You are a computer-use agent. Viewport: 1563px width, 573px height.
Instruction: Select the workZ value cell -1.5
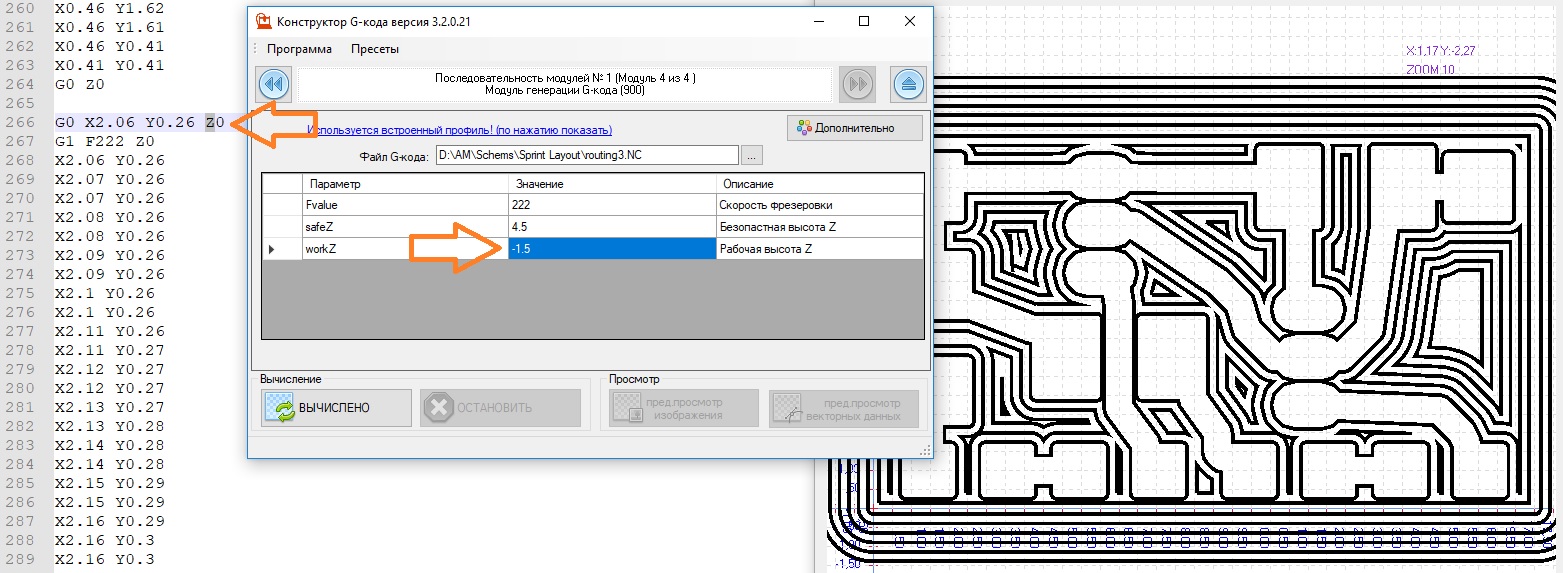pyautogui.click(x=611, y=249)
